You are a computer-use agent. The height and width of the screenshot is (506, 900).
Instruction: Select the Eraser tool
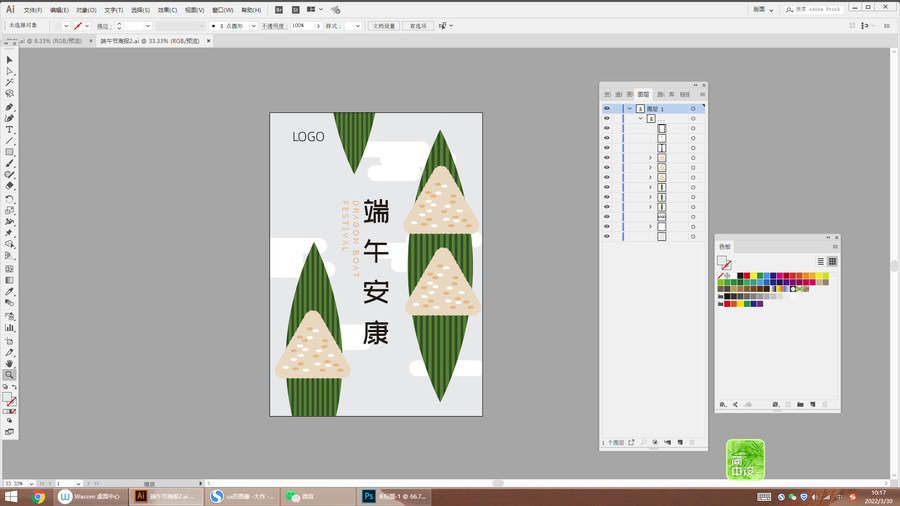click(9, 186)
